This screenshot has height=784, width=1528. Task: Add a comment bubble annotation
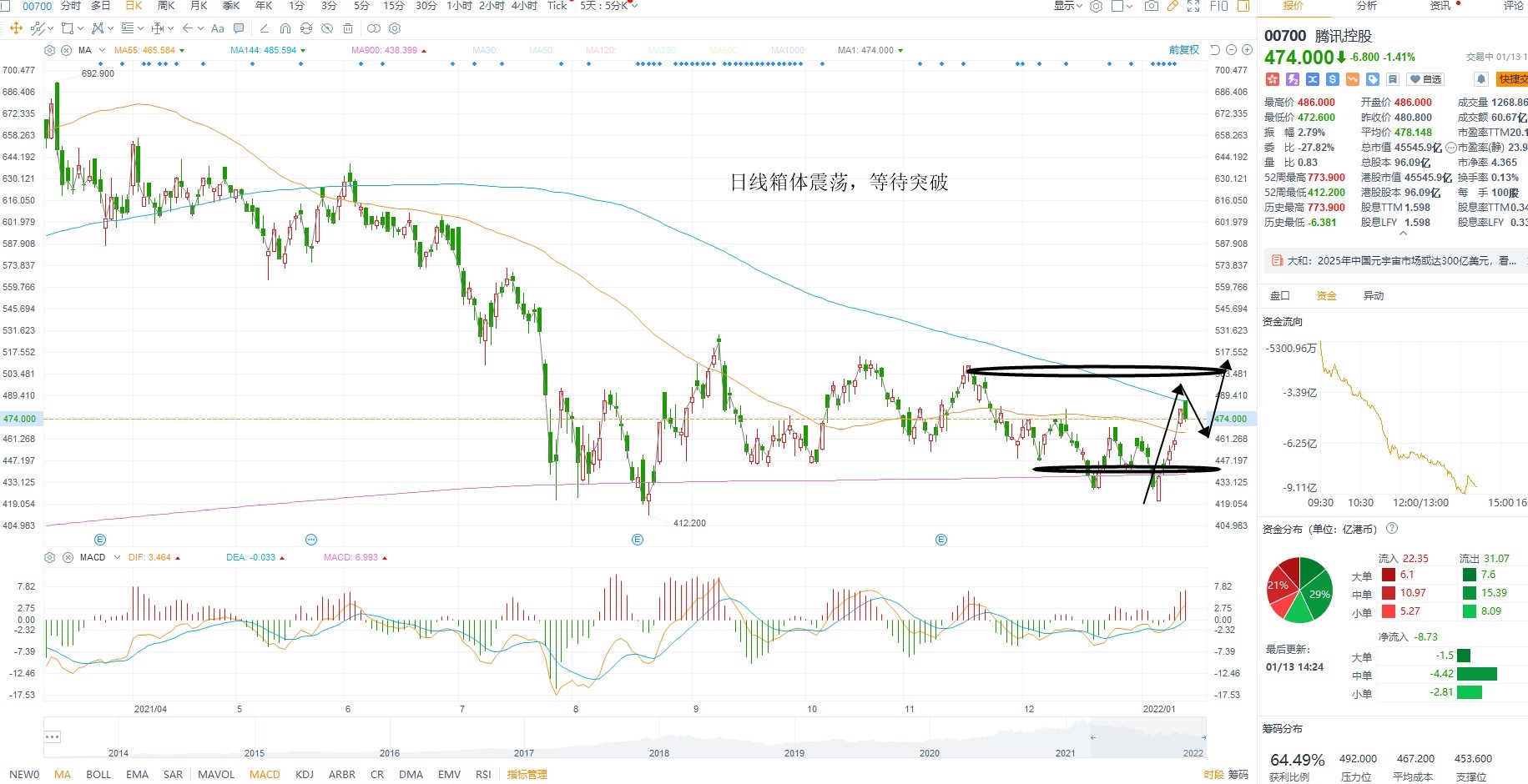[x=239, y=28]
